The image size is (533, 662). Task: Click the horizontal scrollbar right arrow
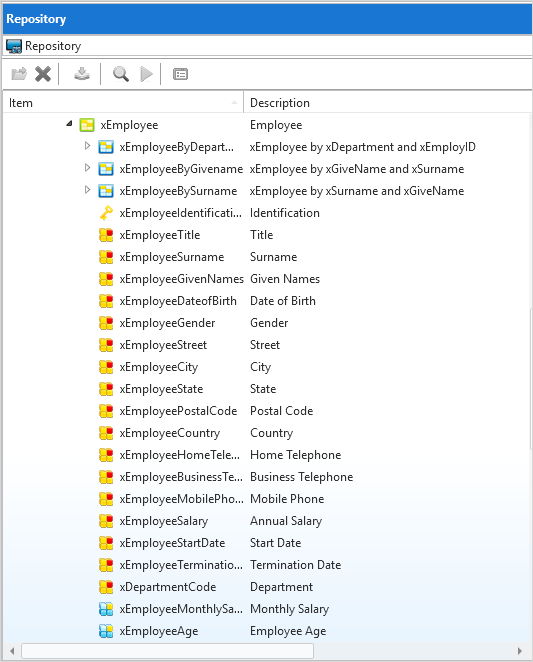(x=520, y=651)
